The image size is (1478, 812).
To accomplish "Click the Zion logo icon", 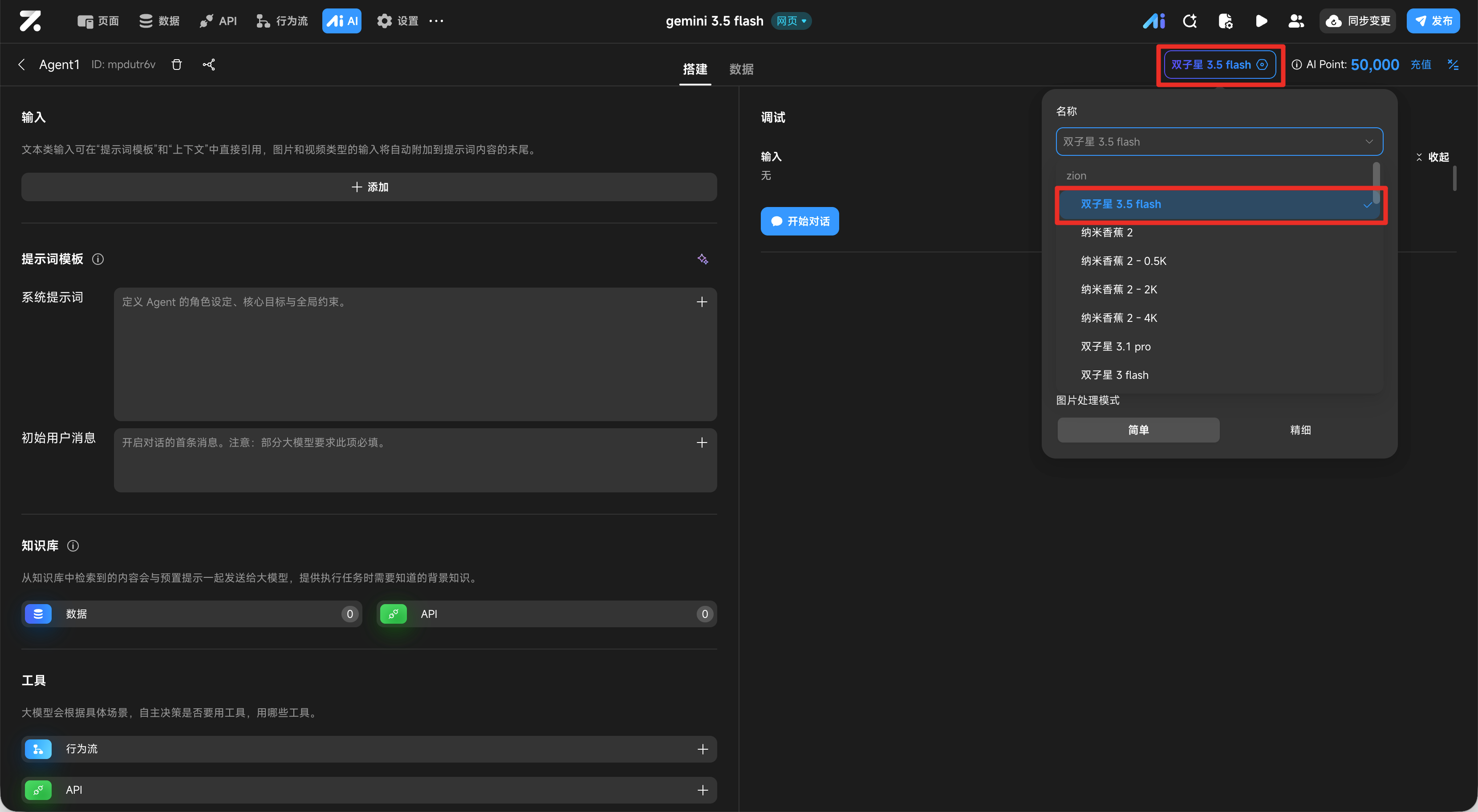I will (30, 20).
